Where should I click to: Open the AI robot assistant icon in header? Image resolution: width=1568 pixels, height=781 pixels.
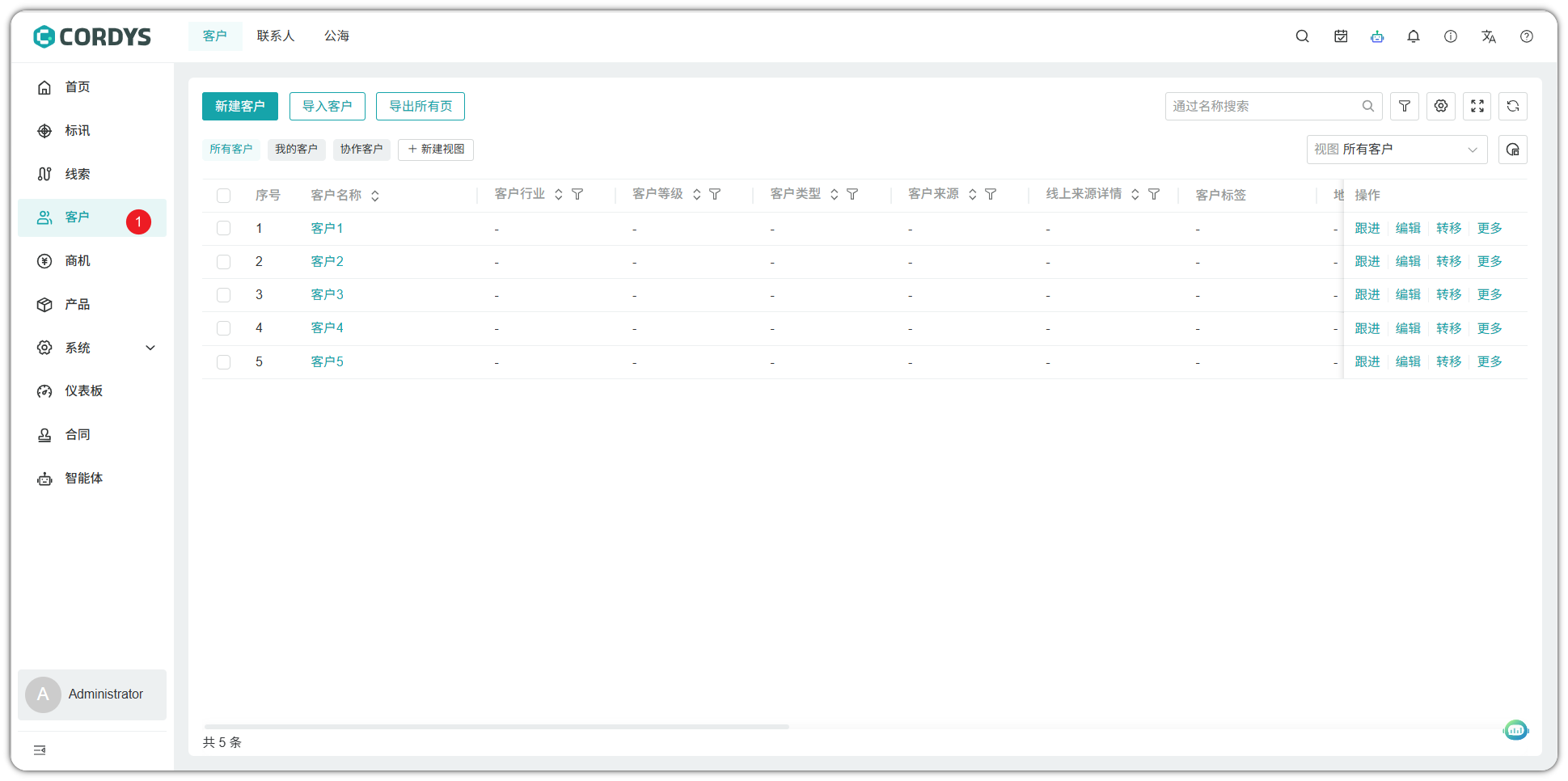click(1377, 36)
